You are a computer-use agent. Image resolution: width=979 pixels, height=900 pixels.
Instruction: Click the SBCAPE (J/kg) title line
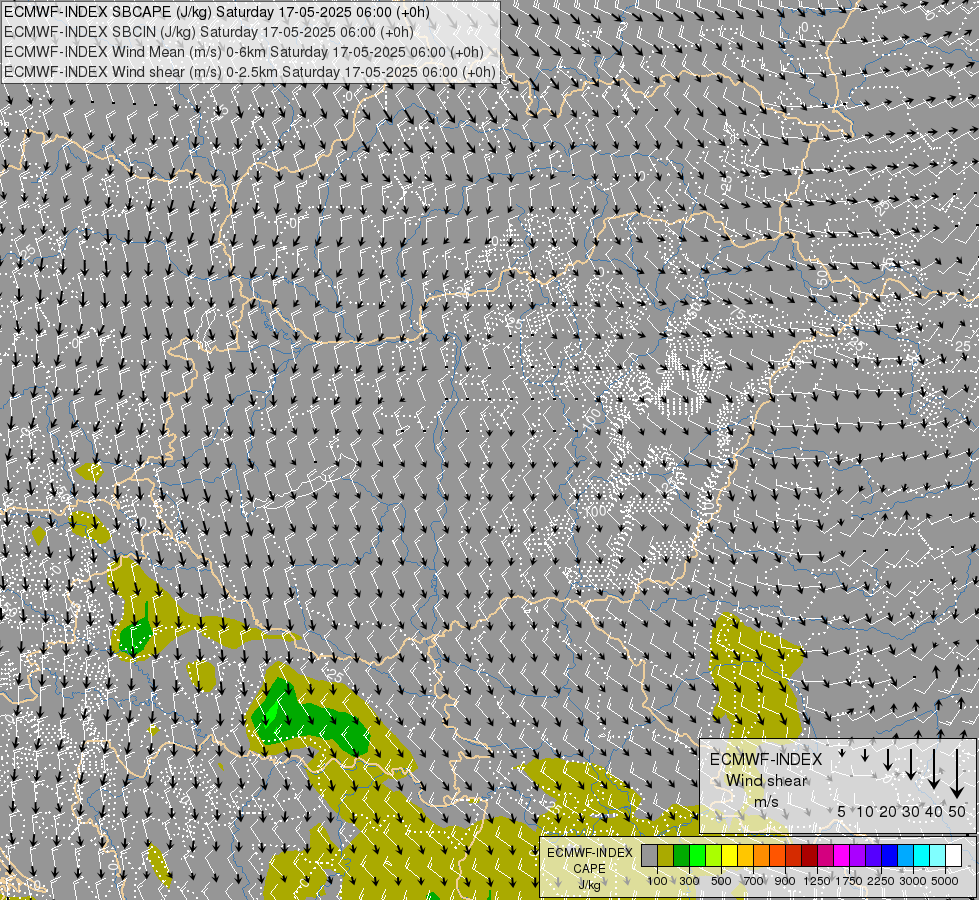[x=217, y=12]
